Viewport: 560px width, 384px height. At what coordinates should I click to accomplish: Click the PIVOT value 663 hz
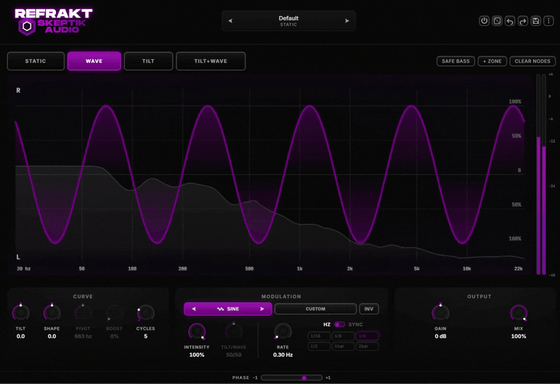pos(83,336)
